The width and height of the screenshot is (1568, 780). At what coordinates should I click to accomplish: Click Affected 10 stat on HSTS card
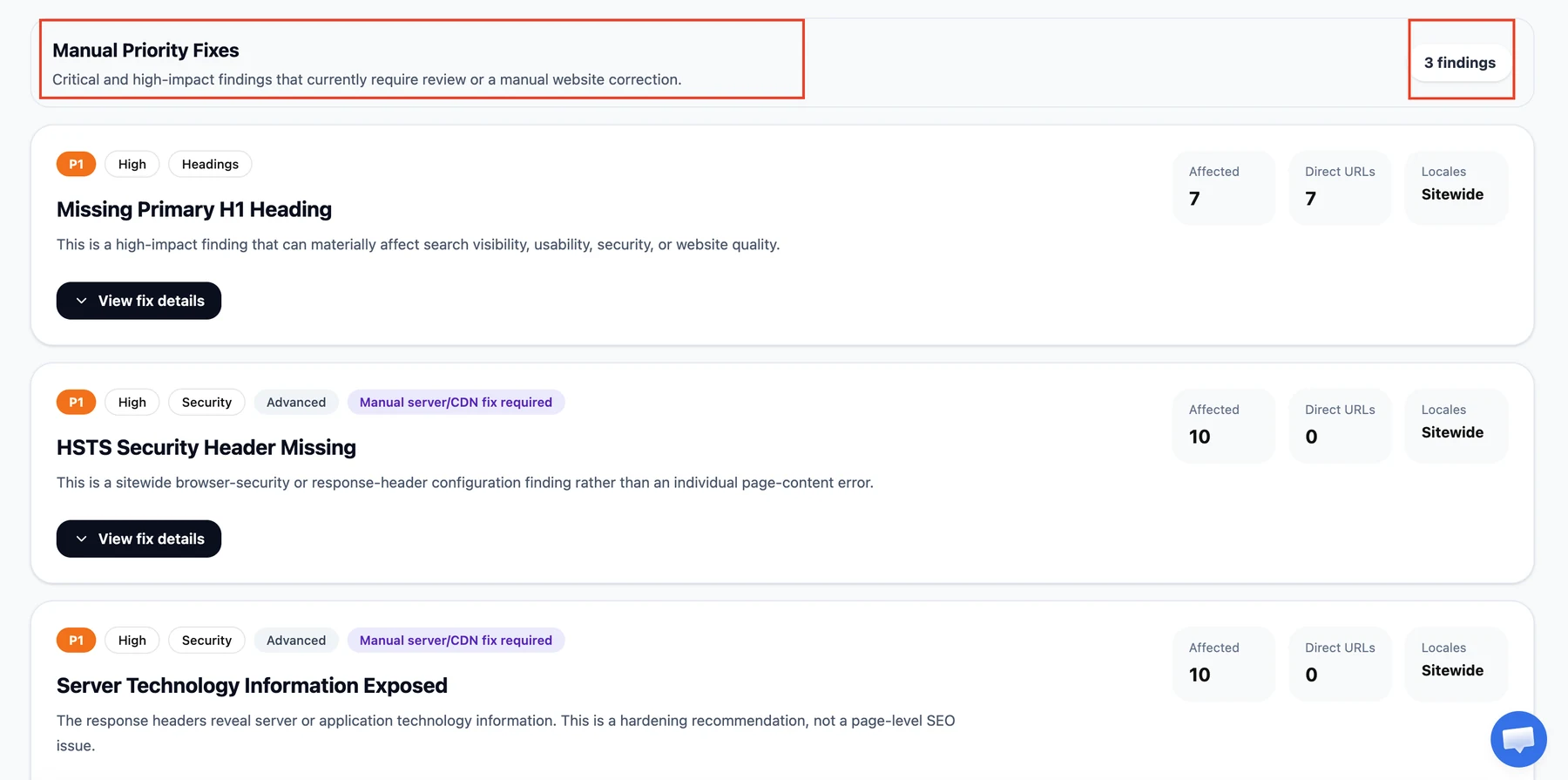1224,425
